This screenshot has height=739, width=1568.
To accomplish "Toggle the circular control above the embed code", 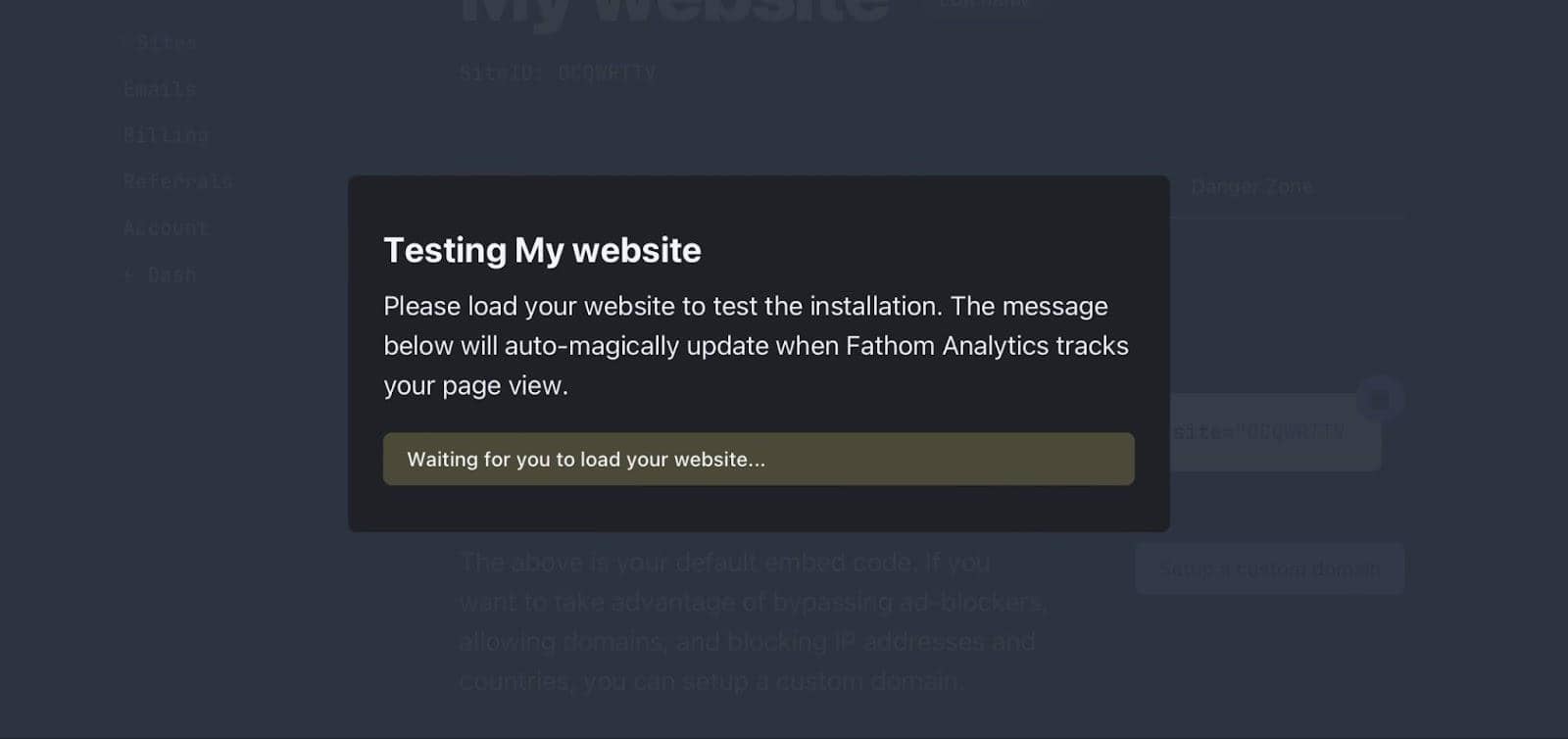I will point(1379,397).
